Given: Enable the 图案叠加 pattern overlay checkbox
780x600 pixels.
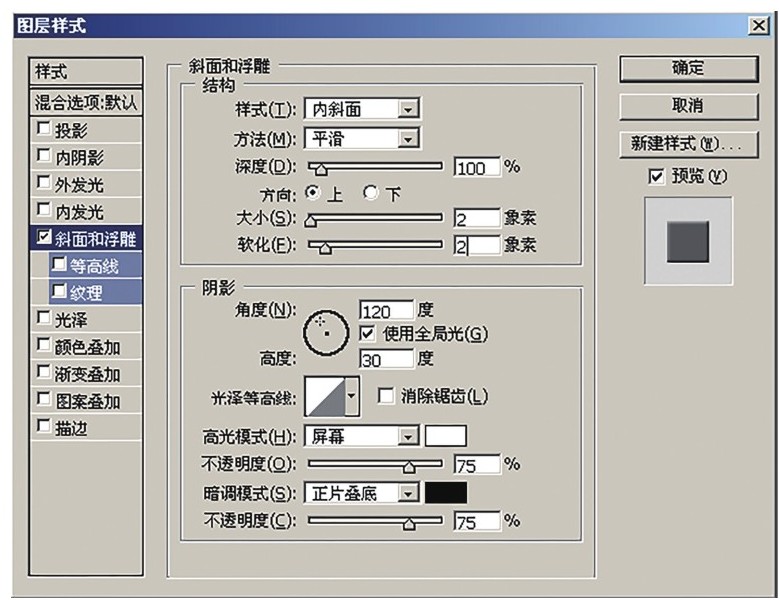Looking at the screenshot, I should (44, 399).
